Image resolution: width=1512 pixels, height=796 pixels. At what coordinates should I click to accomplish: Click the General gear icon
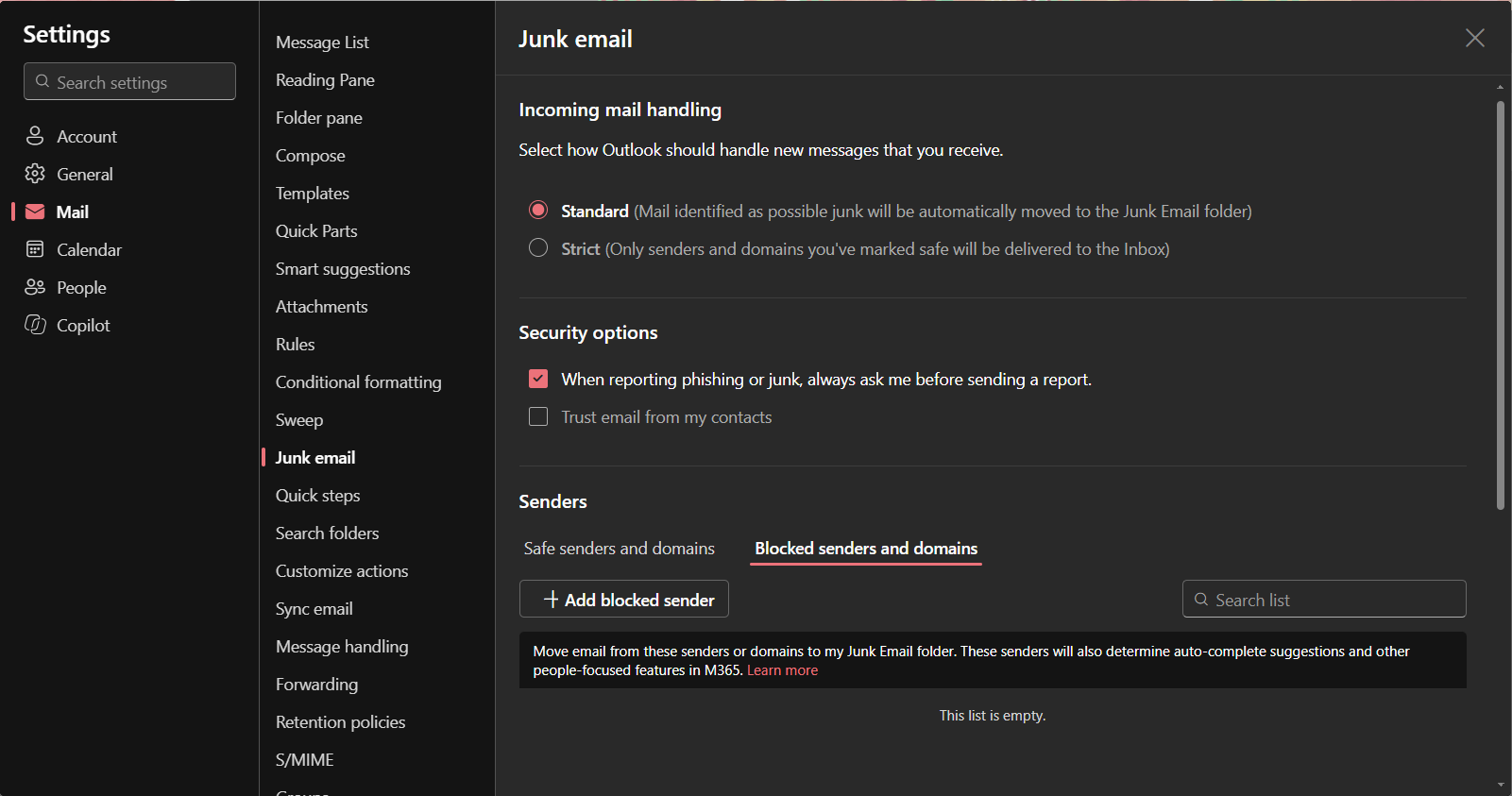(35, 174)
